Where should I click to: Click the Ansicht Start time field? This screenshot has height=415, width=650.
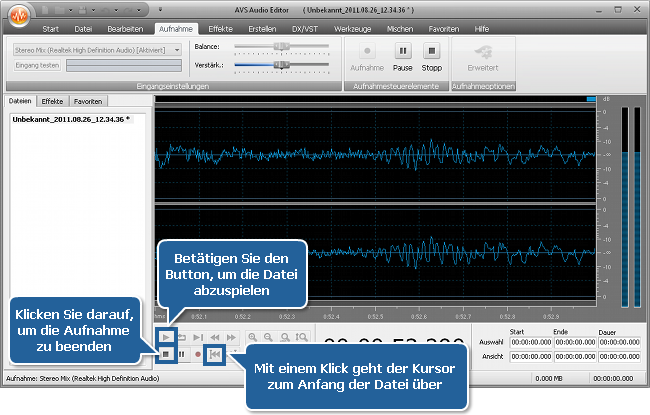point(531,357)
